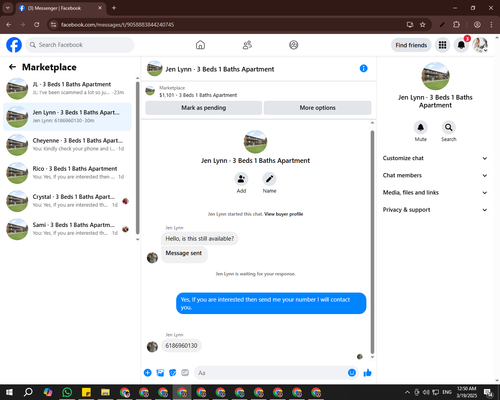Screen dimensions: 500x400
Task: Open more actions plus icon
Action: (x=148, y=373)
